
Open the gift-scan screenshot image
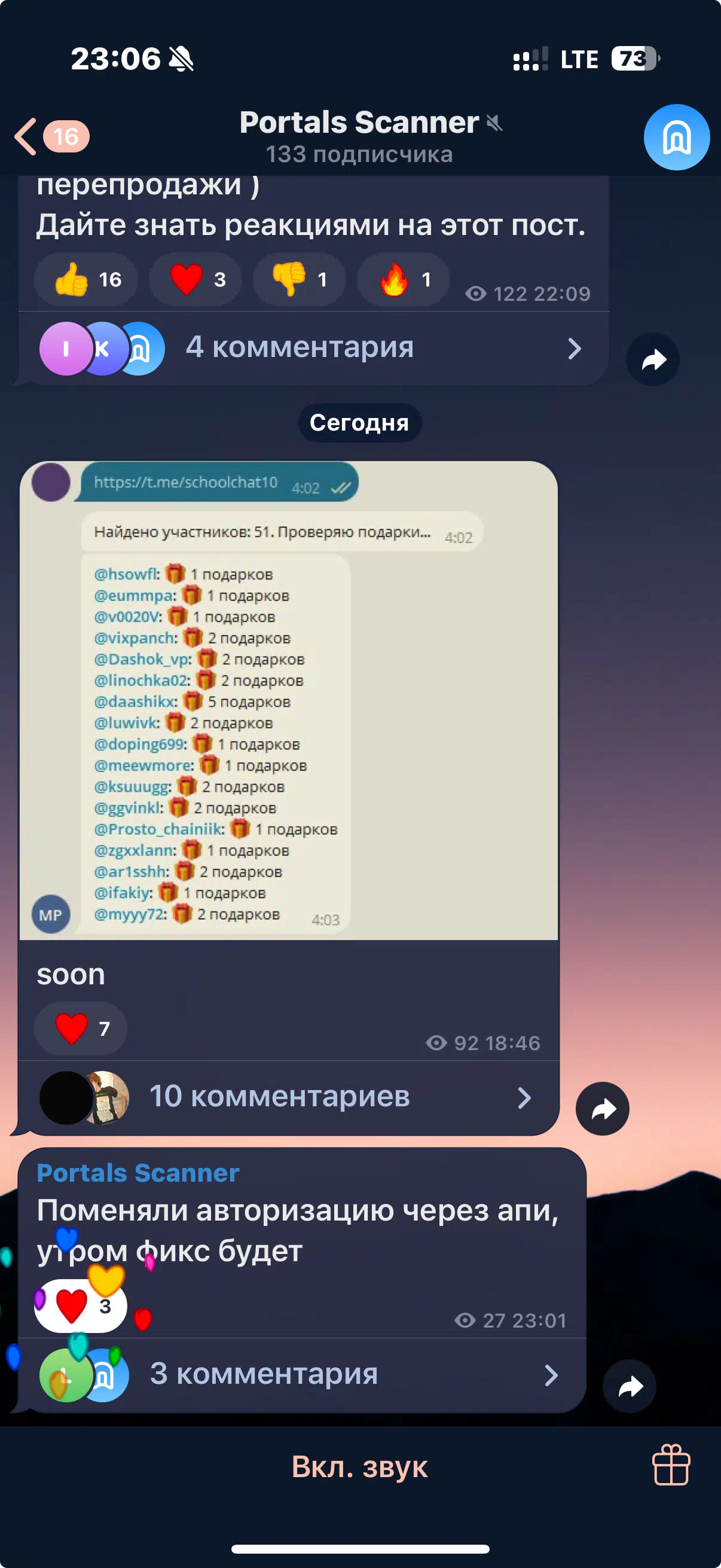click(x=288, y=700)
